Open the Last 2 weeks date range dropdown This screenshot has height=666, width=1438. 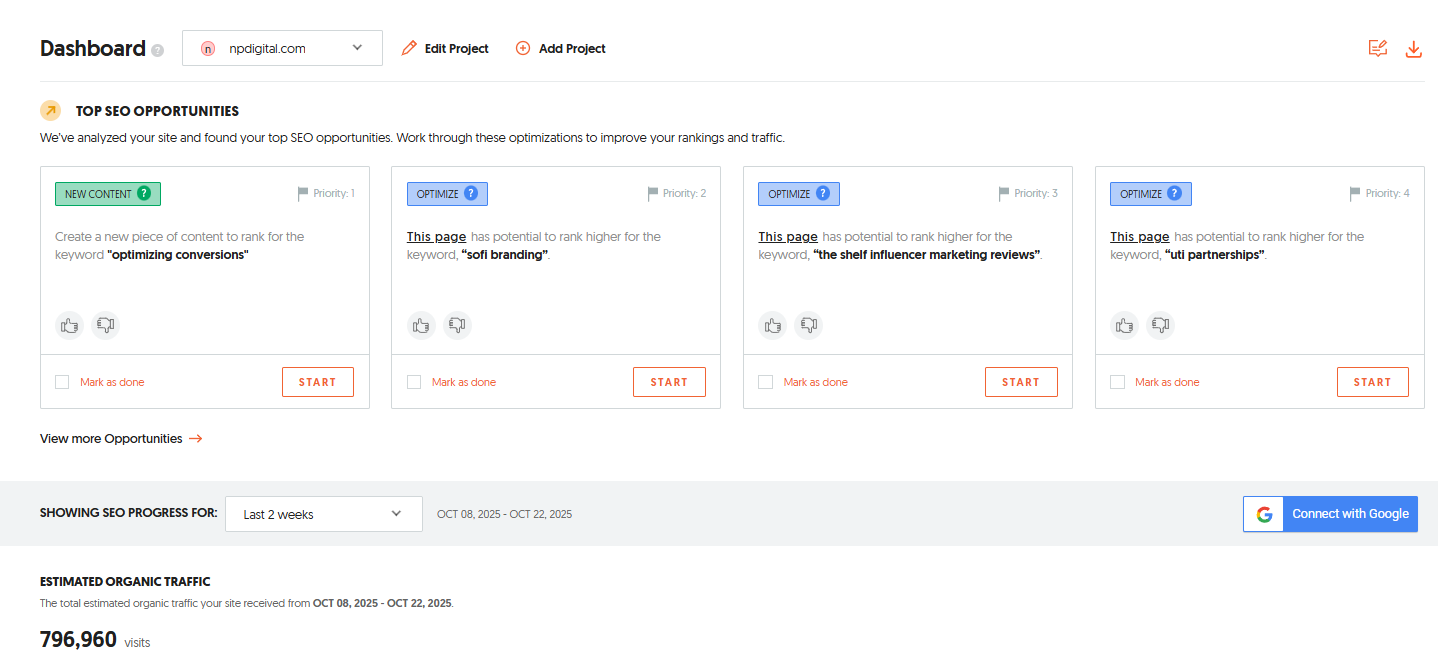(x=324, y=514)
